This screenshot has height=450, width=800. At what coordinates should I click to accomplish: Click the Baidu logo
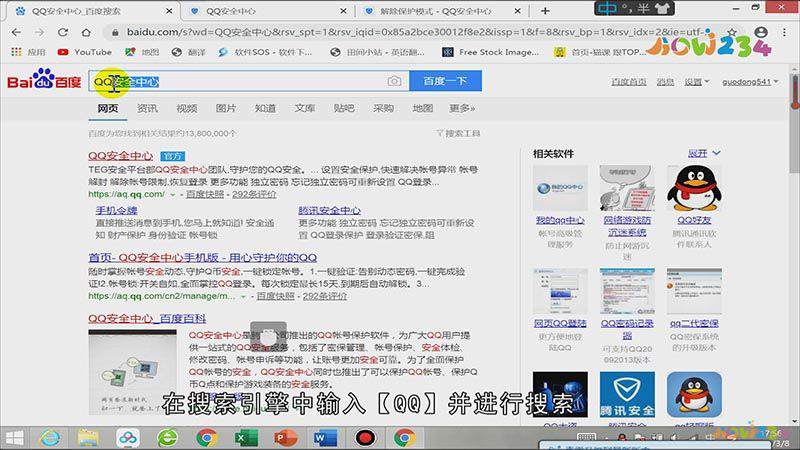click(x=44, y=80)
